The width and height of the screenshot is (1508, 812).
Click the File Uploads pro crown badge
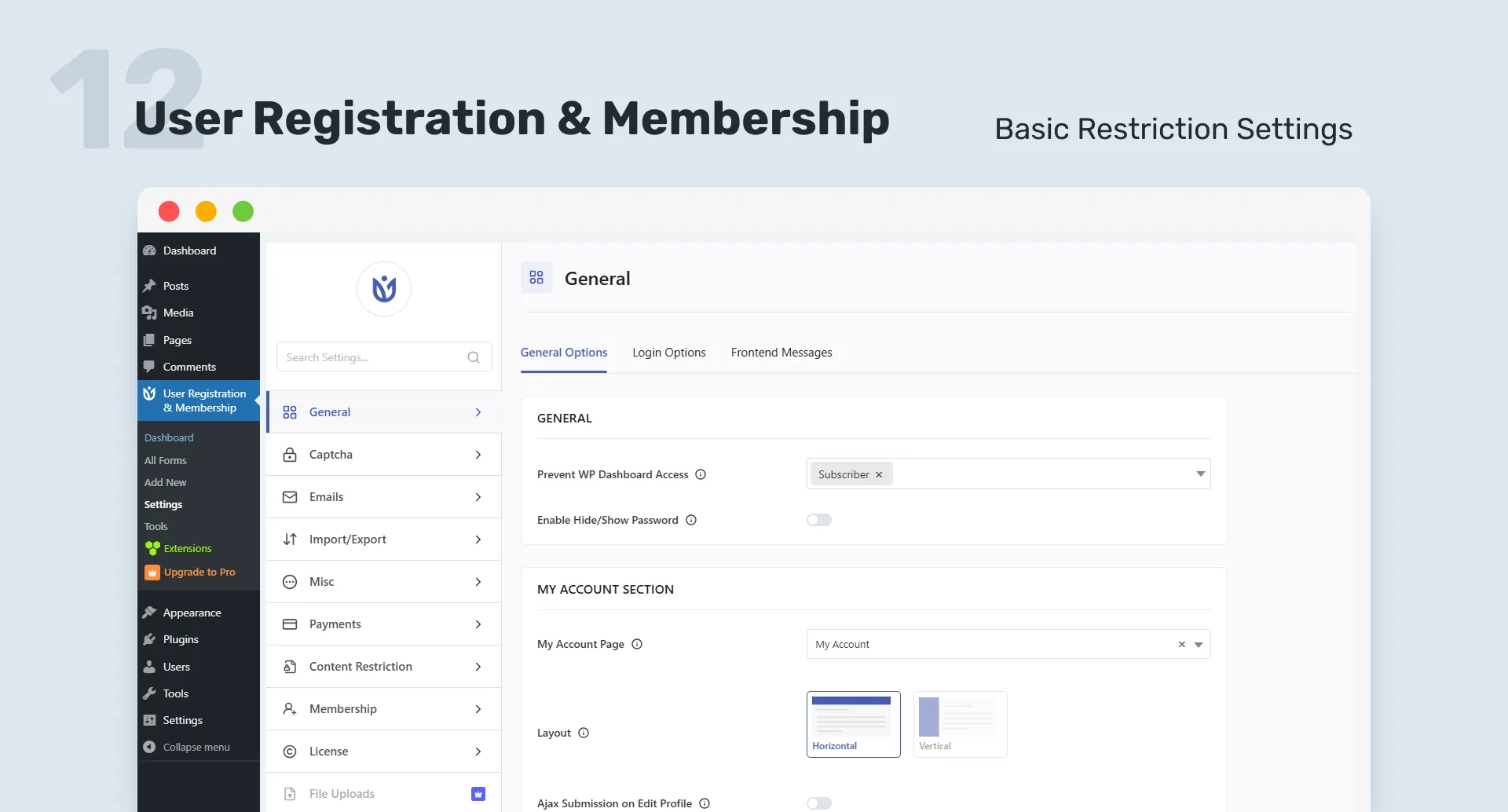pos(478,794)
